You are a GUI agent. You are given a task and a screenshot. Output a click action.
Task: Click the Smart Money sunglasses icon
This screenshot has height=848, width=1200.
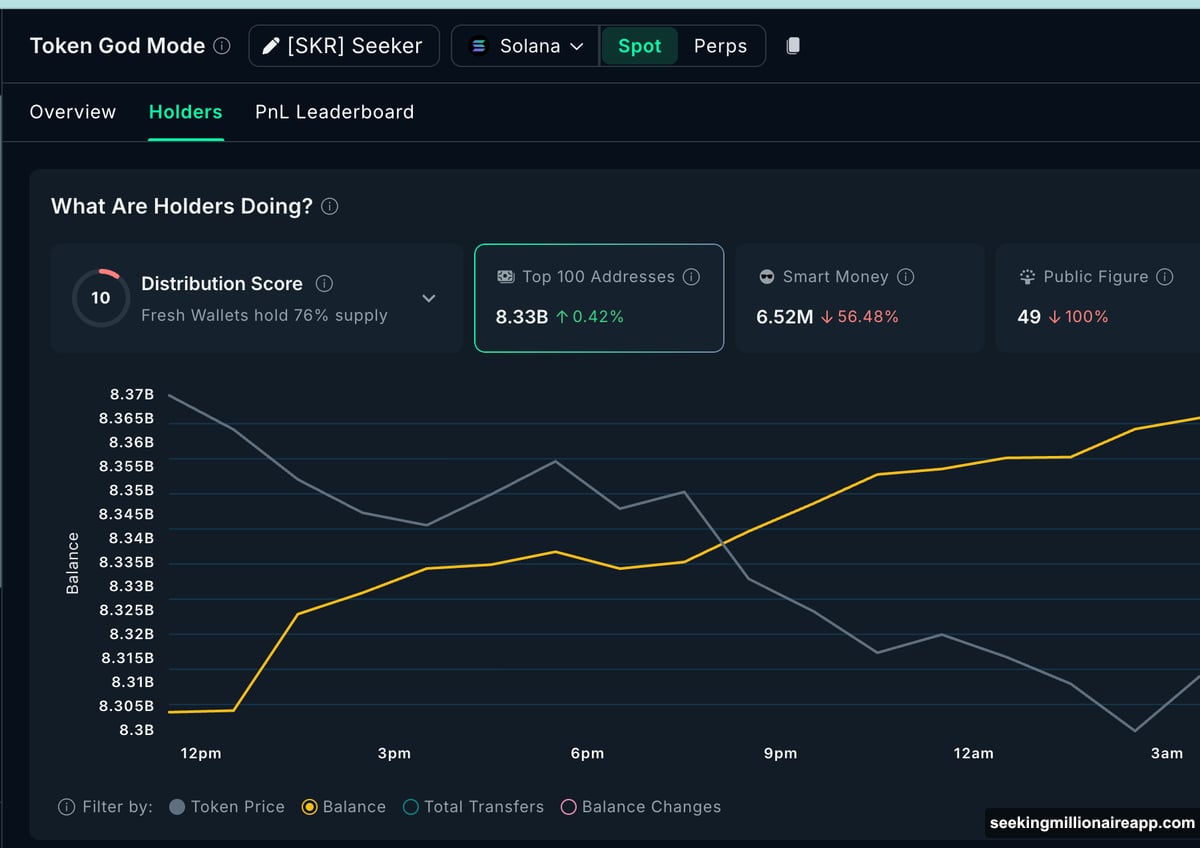click(x=765, y=277)
